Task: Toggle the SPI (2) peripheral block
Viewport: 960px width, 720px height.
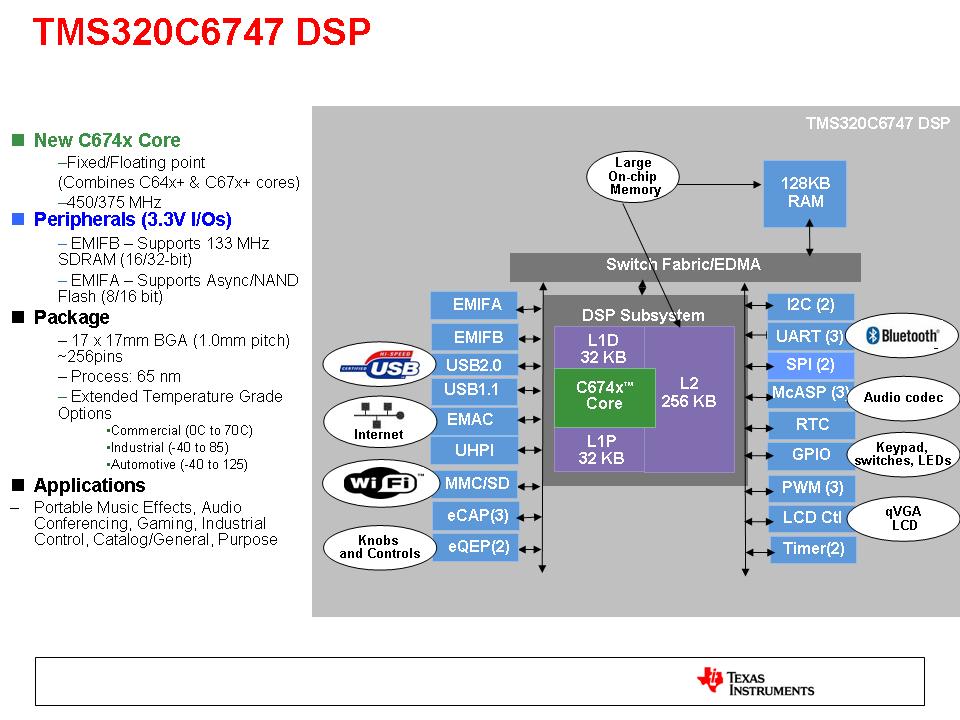Action: [x=813, y=365]
